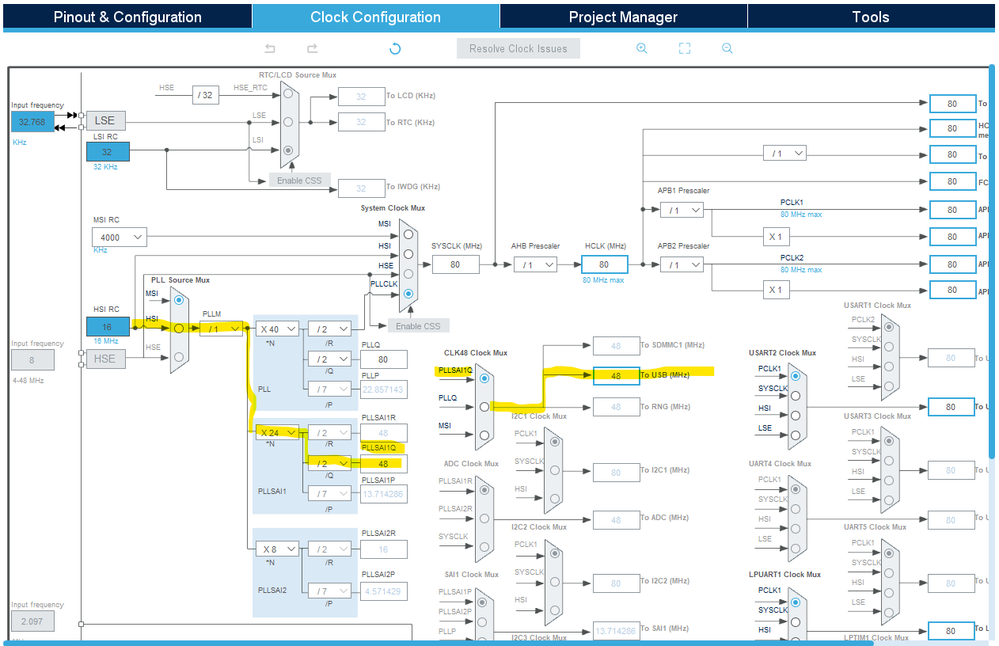Go to the Project Manager tab
999x646 pixels.
click(623, 17)
